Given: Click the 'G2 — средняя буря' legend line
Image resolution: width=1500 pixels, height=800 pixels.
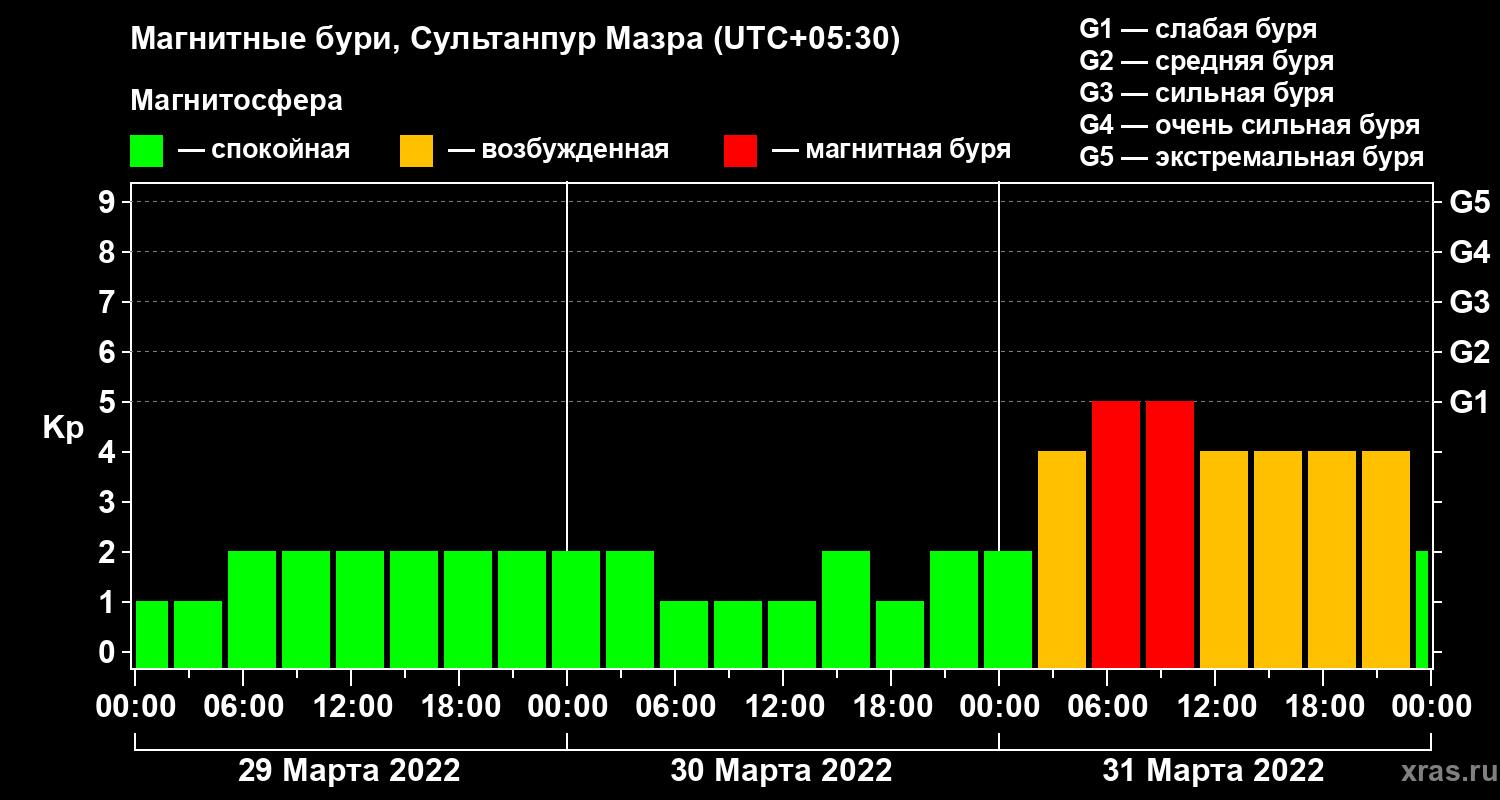Looking at the screenshot, I should 1206,61.
